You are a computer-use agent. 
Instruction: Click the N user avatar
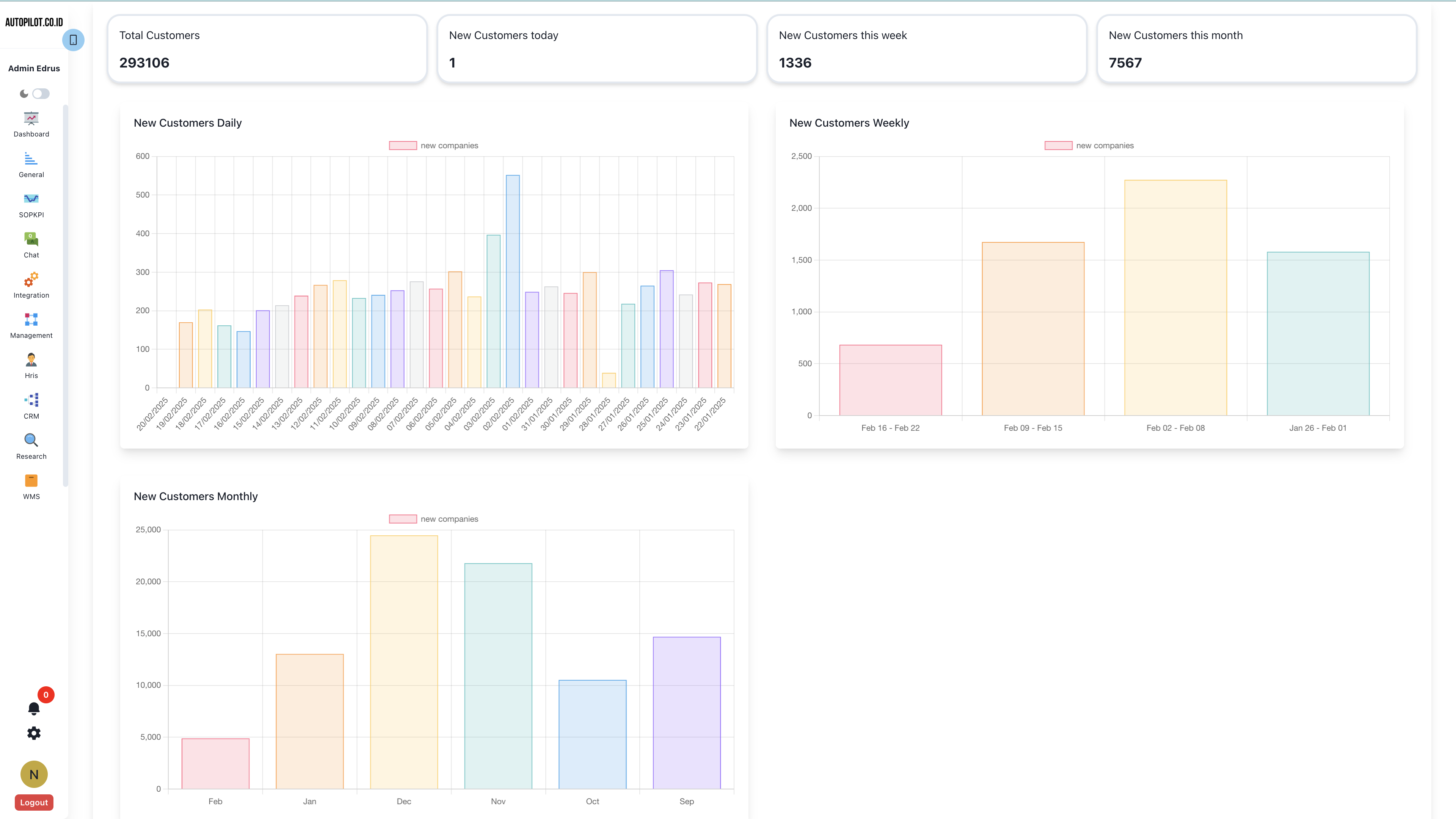(x=34, y=774)
